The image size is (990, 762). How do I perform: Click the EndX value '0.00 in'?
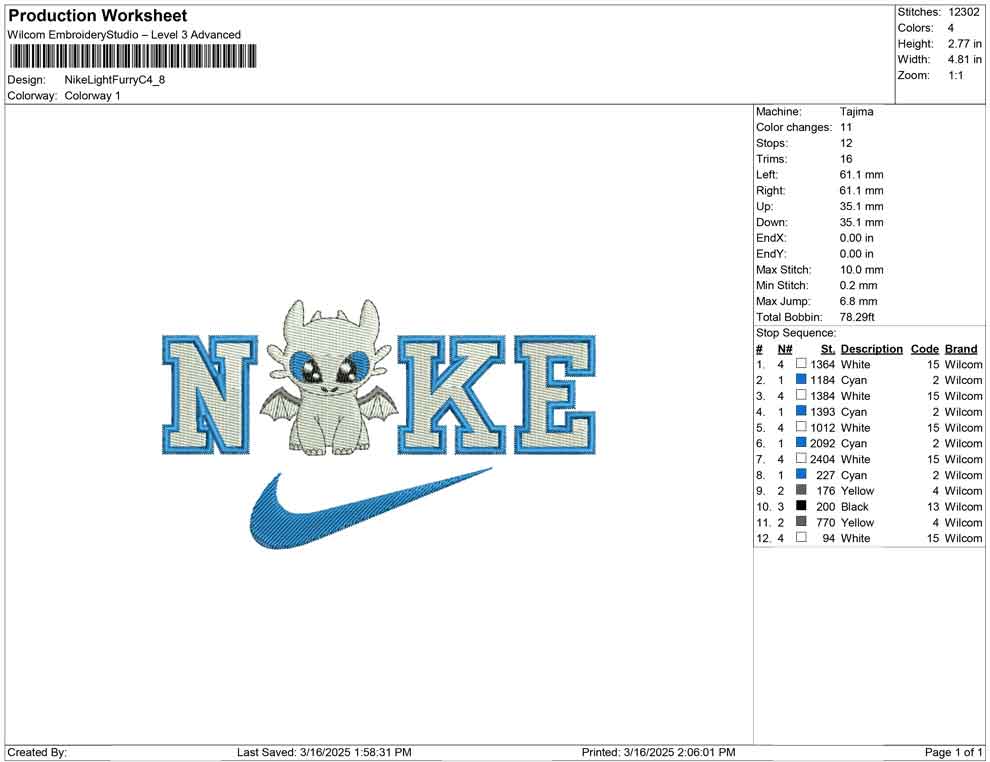(857, 238)
